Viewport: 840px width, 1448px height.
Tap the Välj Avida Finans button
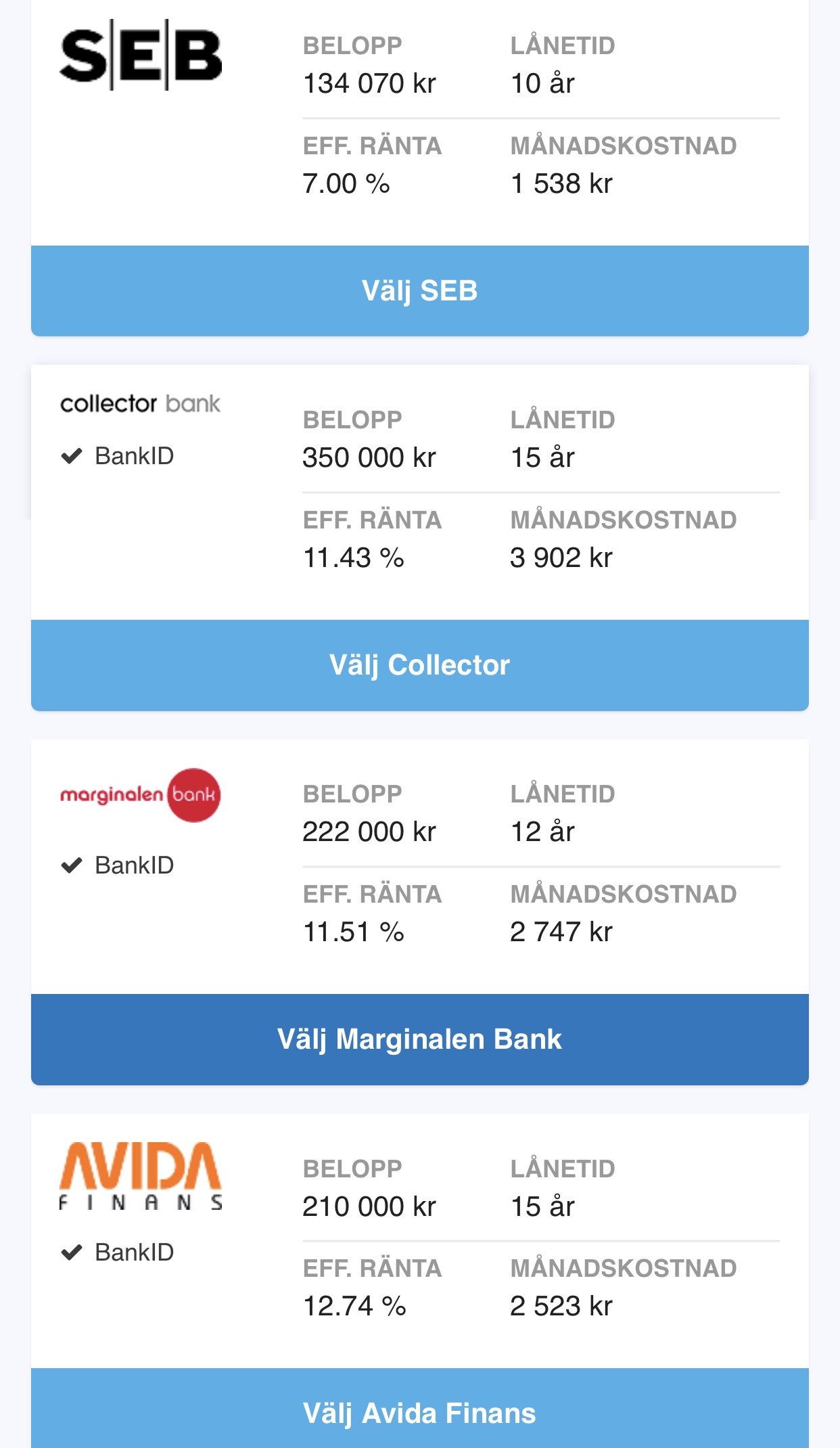pyautogui.click(x=419, y=1413)
